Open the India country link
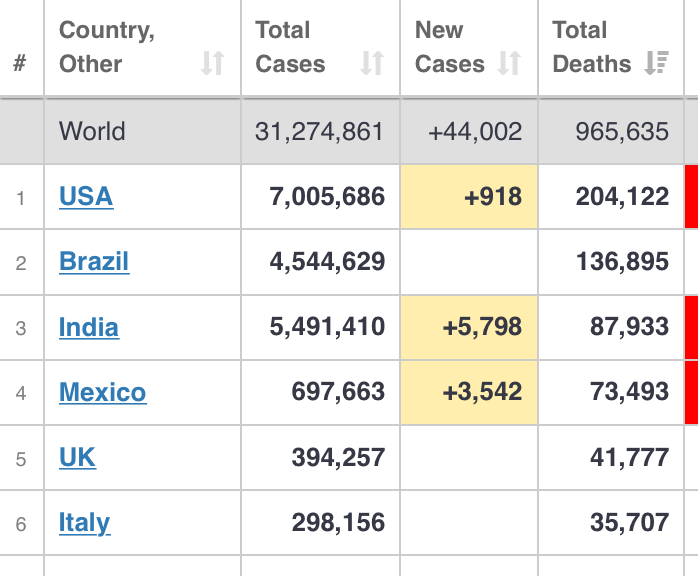The width and height of the screenshot is (698, 576). pos(89,327)
